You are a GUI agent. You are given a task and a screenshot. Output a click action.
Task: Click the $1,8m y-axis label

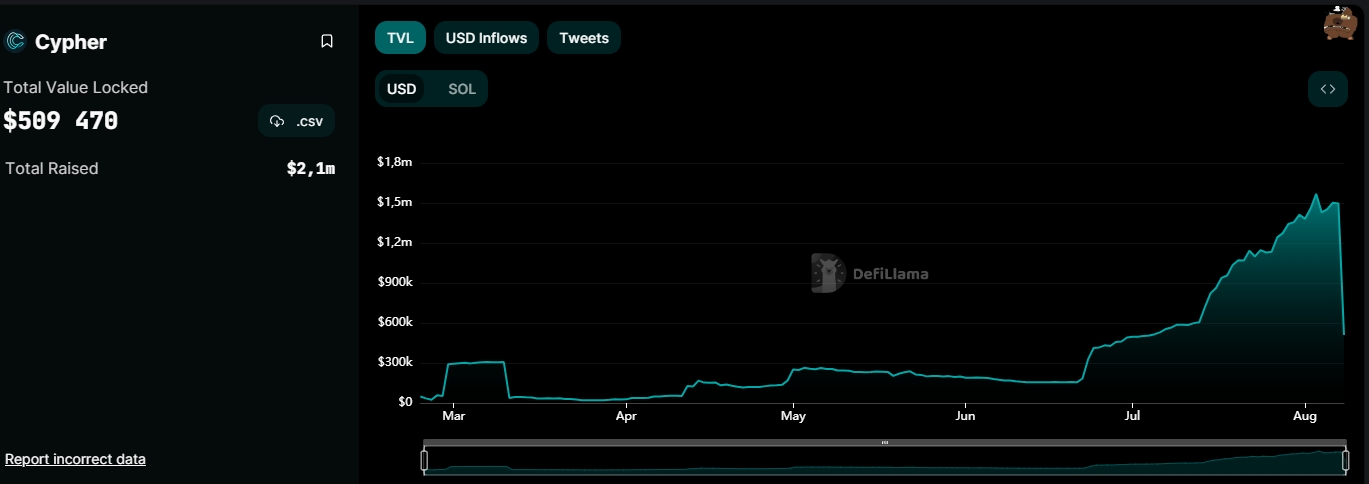[x=394, y=162]
